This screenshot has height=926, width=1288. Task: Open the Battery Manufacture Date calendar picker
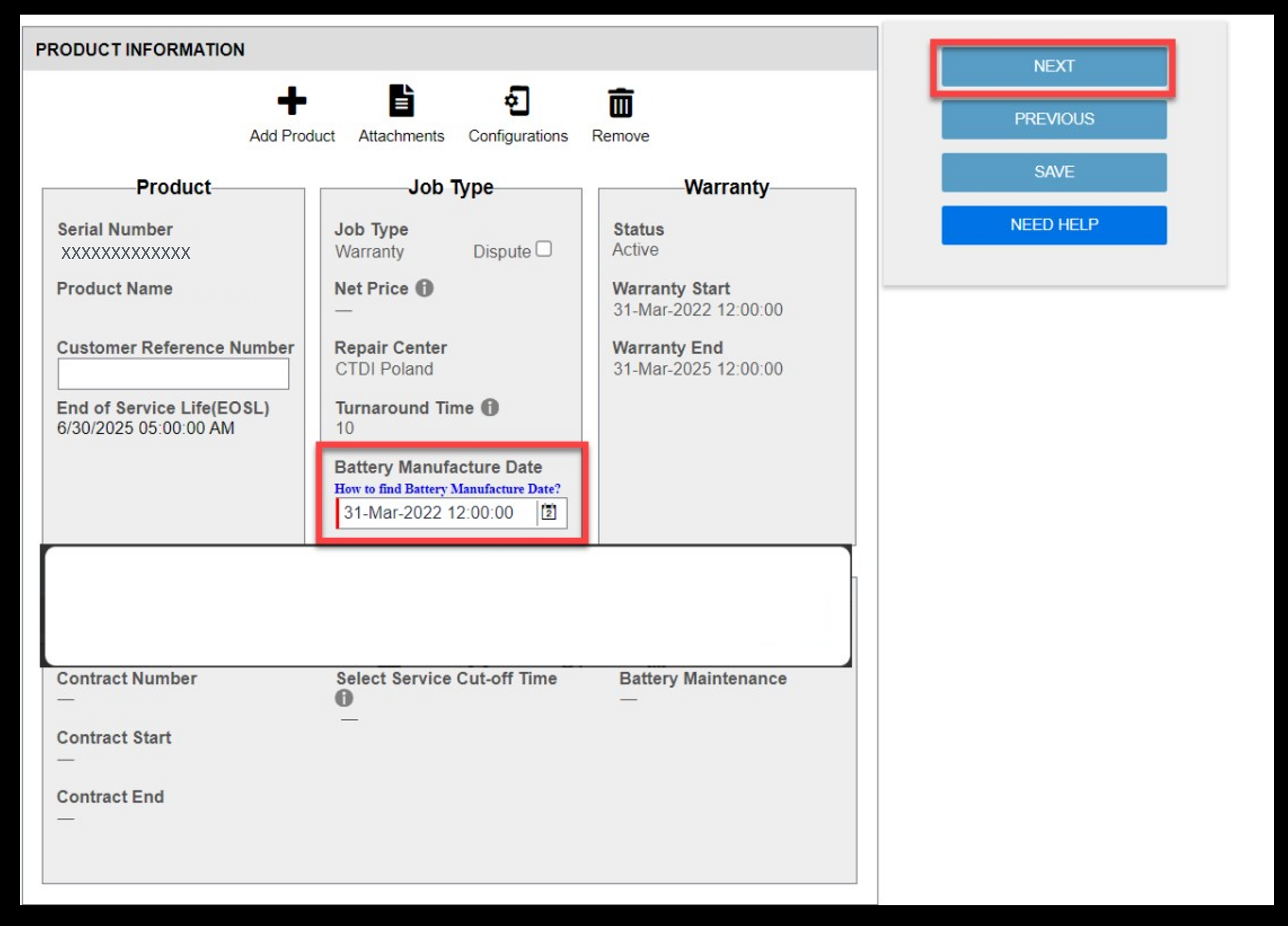(x=549, y=512)
